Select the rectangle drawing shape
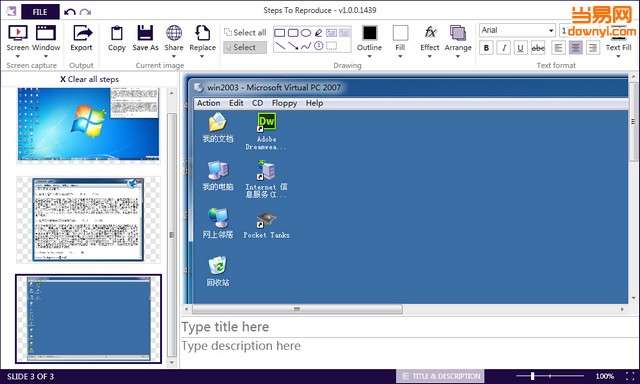Viewport: 640px width, 384px height. click(280, 33)
